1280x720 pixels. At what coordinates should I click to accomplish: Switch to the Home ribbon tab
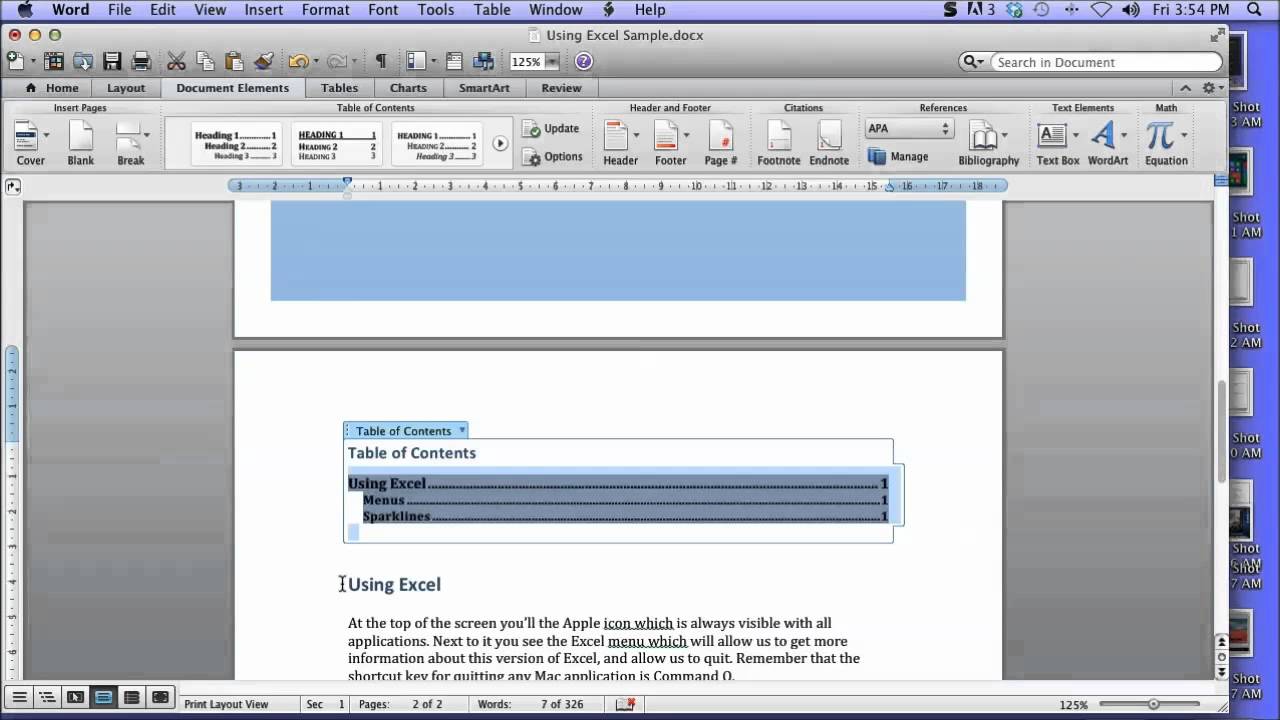coord(52,88)
